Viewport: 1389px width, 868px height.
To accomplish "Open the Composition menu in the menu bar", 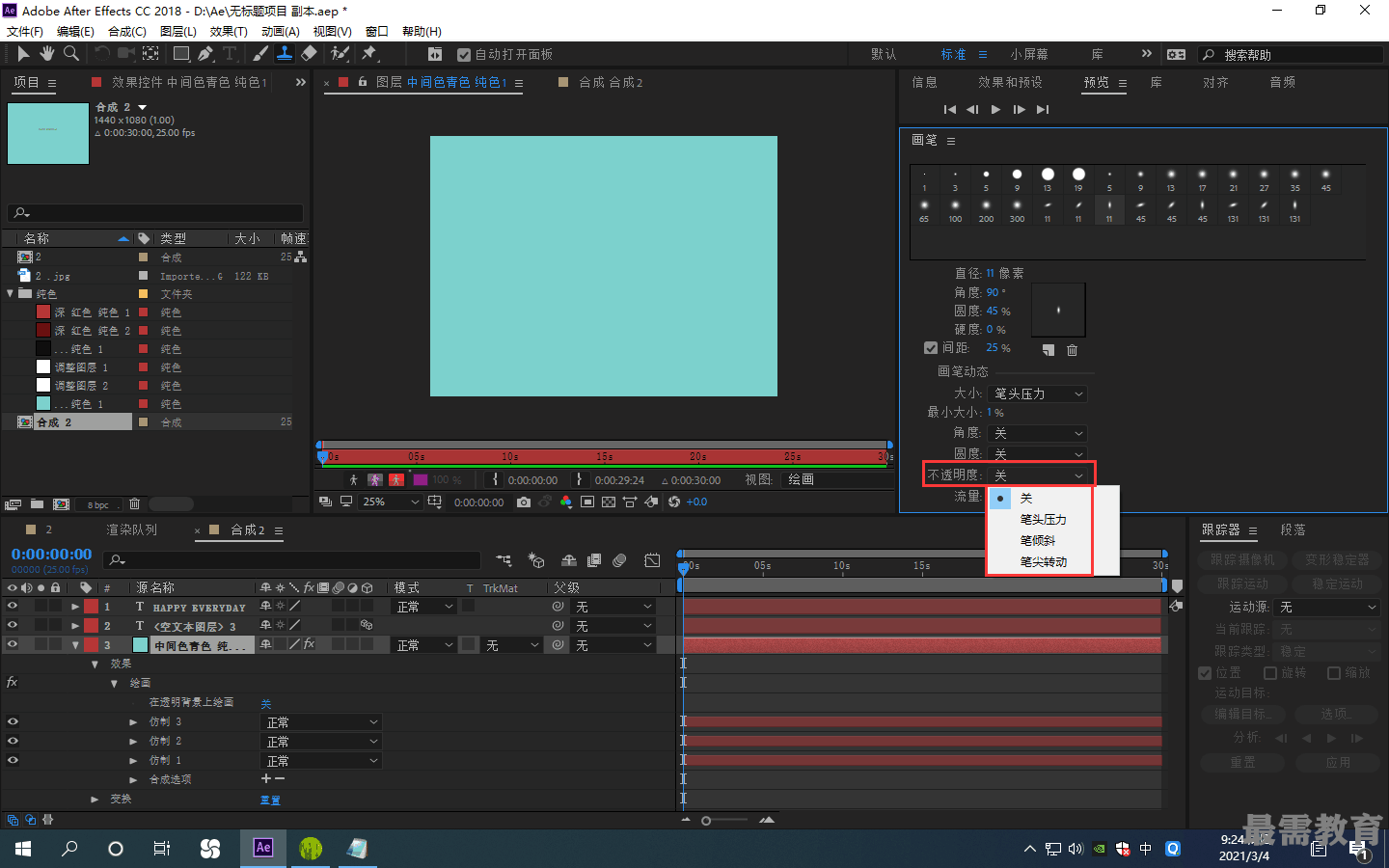I will pyautogui.click(x=126, y=32).
